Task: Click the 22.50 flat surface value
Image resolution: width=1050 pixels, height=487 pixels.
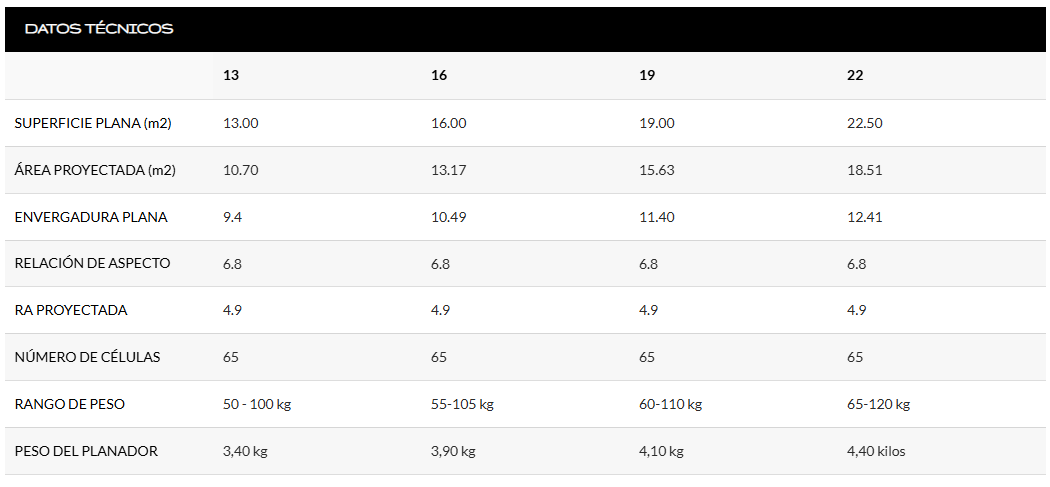Action: [865, 123]
